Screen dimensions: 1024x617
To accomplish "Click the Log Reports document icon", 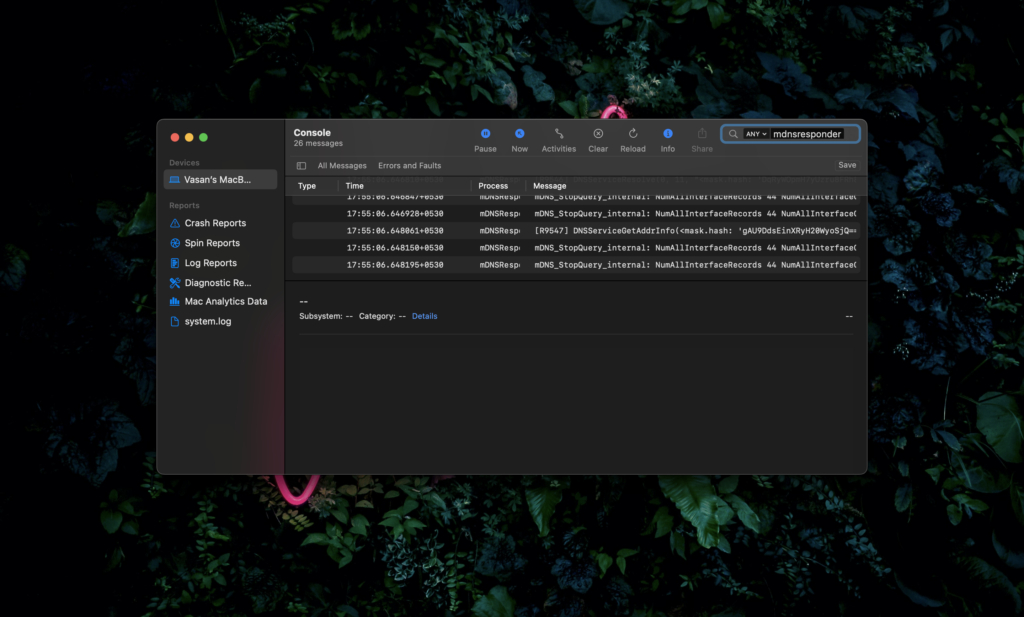I will pos(174,262).
